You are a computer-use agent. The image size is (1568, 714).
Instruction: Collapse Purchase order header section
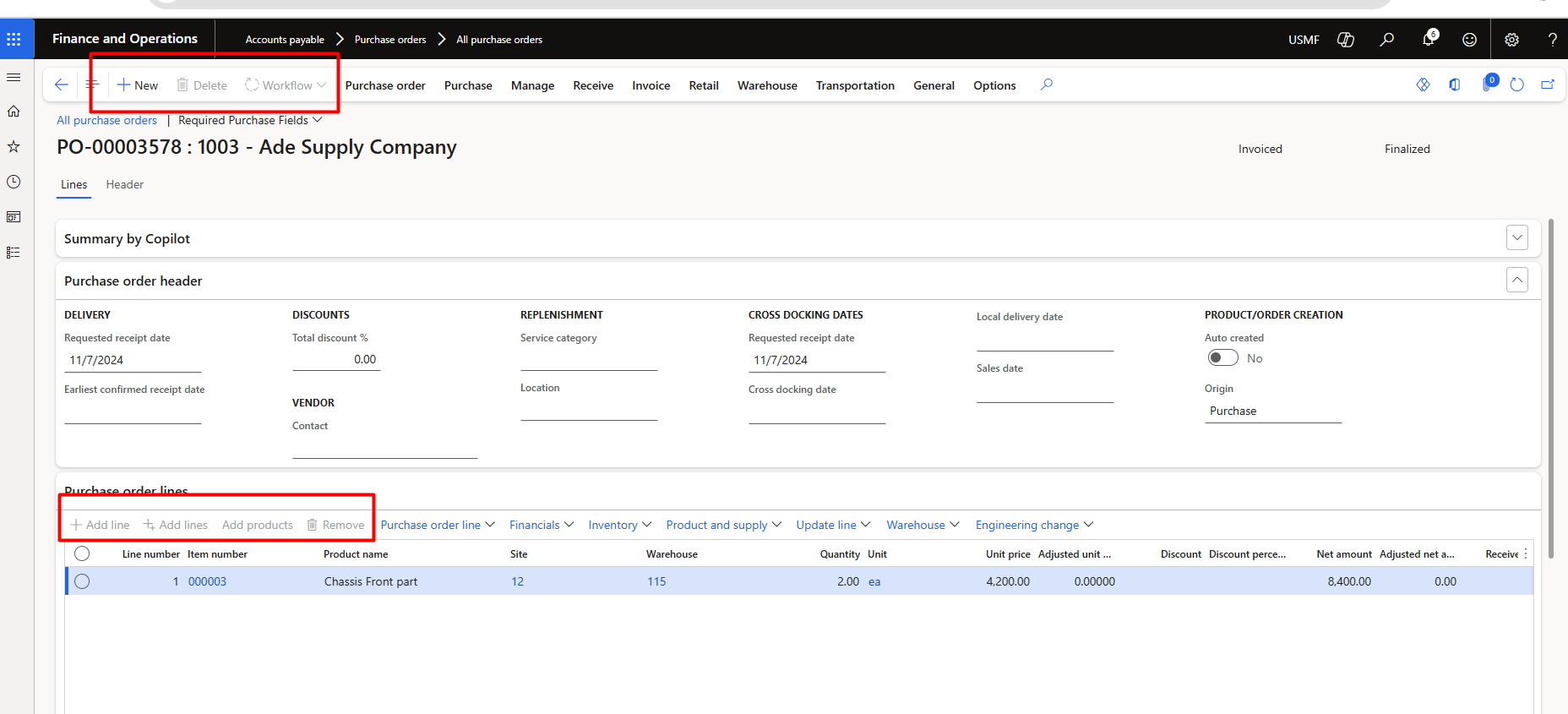(1517, 280)
